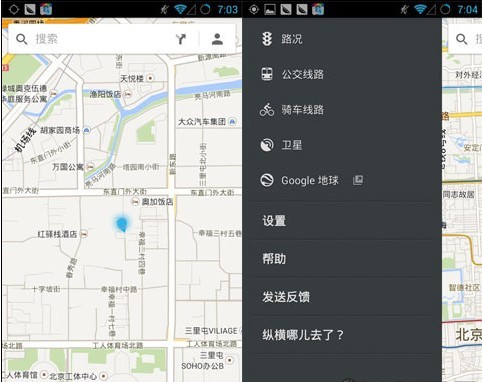Tap the 天悦楼 restaurant marker
The height and width of the screenshot is (382, 482).
tap(151, 78)
